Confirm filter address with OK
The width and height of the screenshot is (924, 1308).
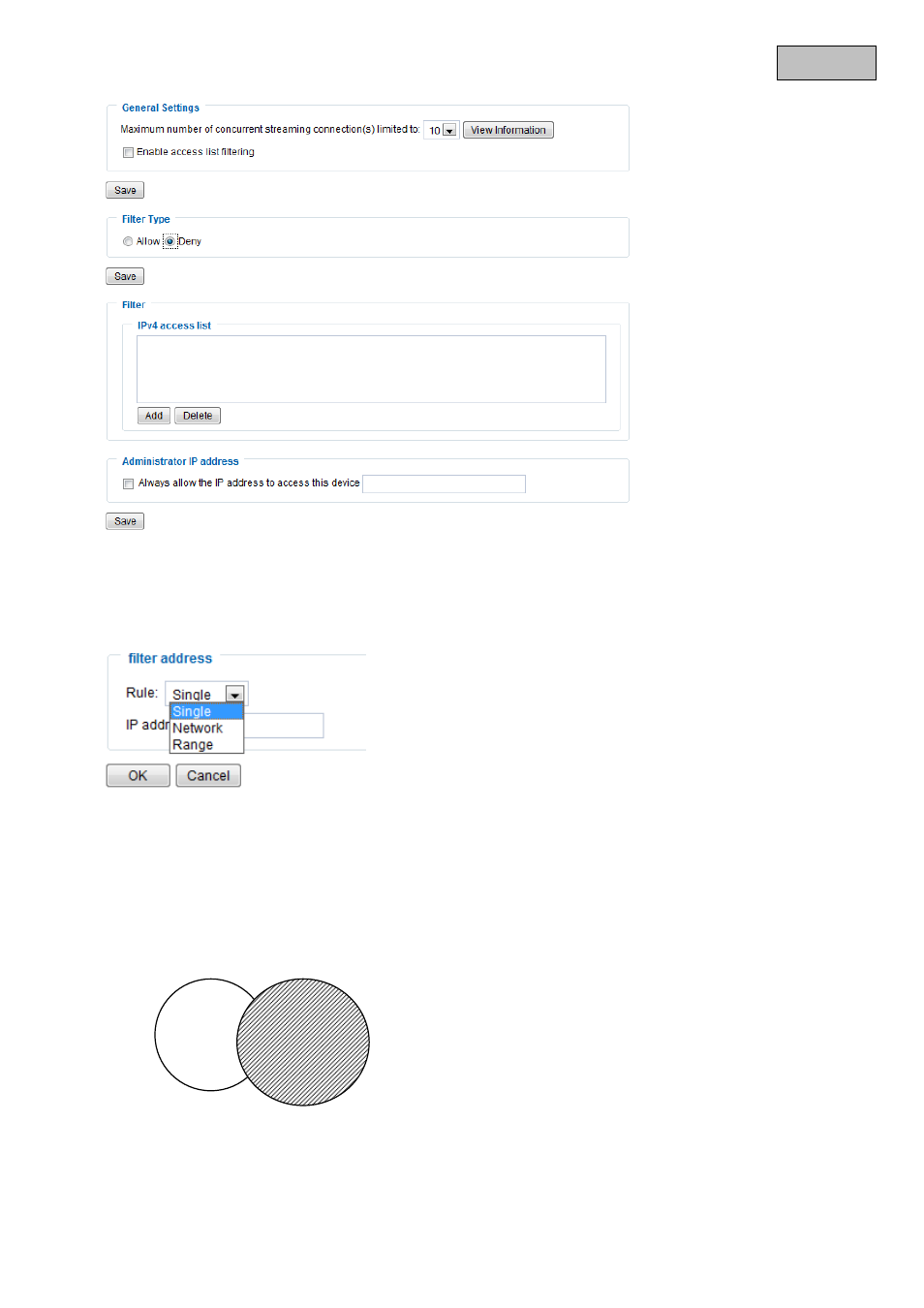139,775
